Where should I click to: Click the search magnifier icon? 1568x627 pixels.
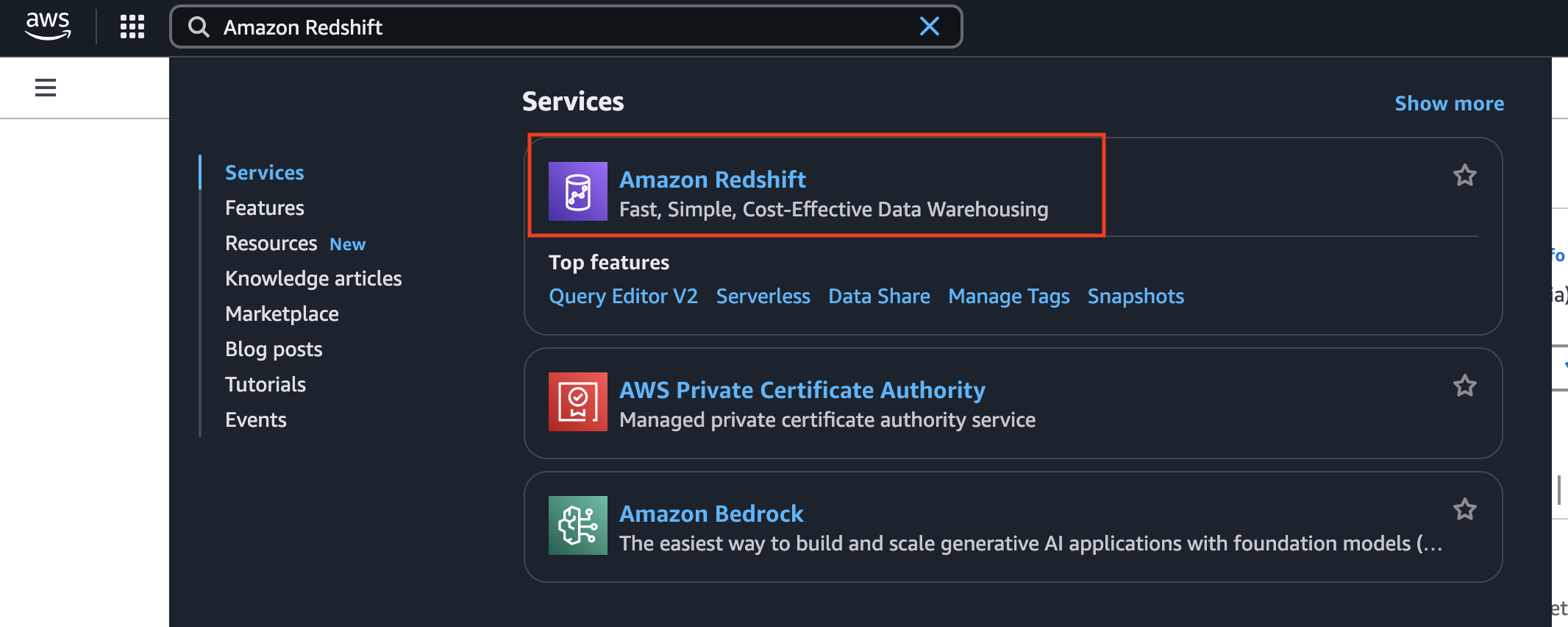coord(199,27)
